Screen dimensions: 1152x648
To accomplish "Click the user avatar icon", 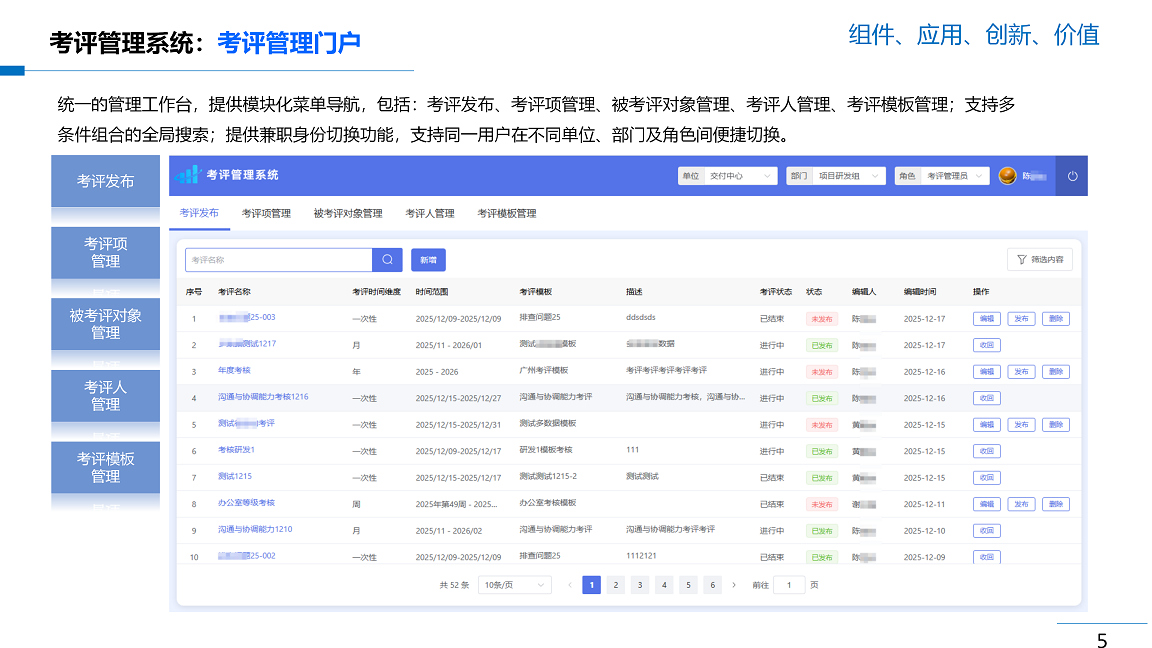I will pos(1007,176).
